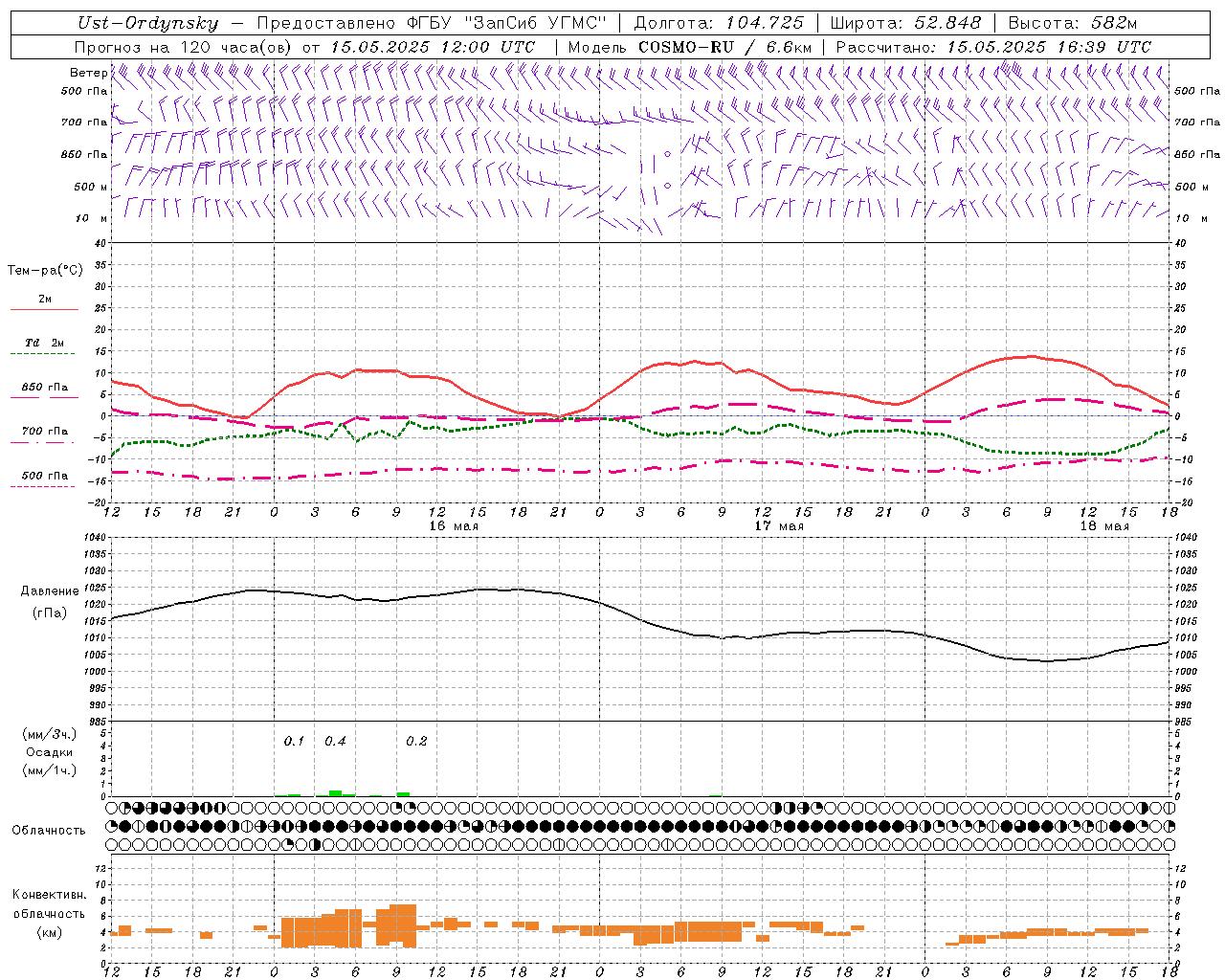The height and width of the screenshot is (980, 1225).
Task: Click the Высота: 582м value
Action: coord(1073,24)
